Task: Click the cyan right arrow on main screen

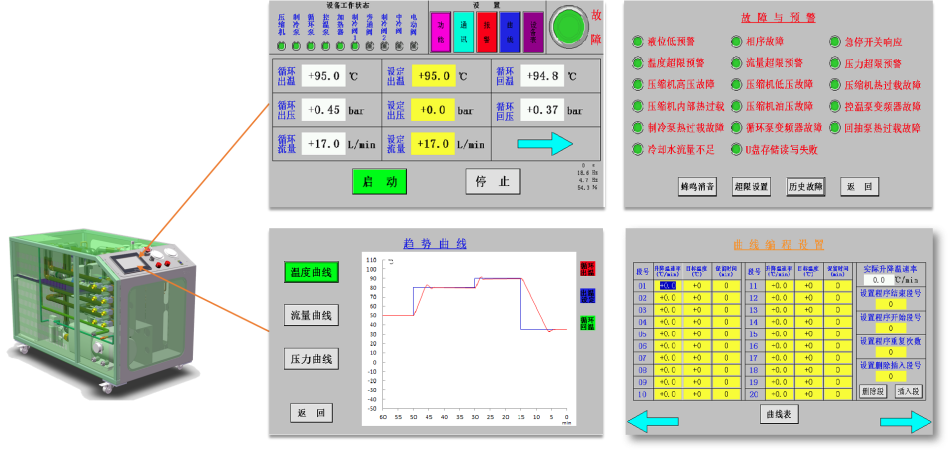Action: tap(550, 144)
